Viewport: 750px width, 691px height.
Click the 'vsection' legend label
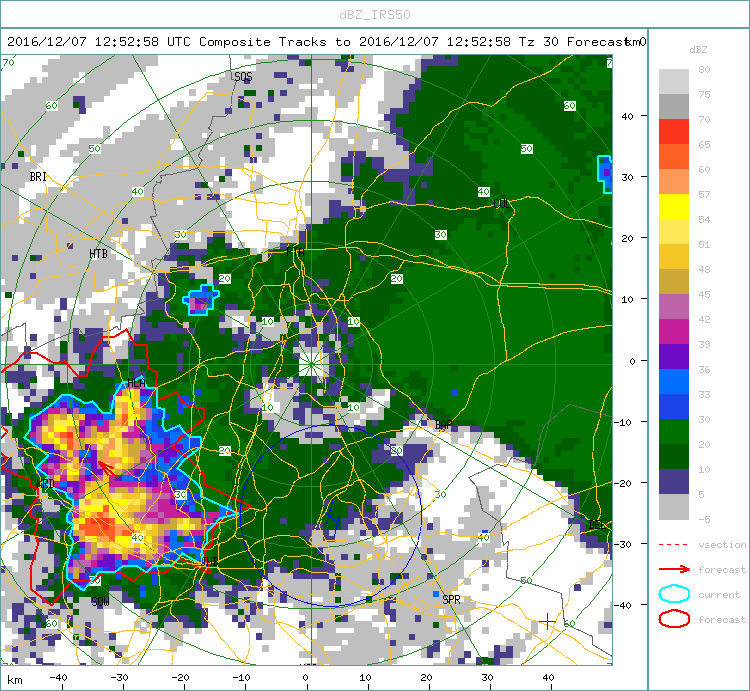[x=722, y=545]
